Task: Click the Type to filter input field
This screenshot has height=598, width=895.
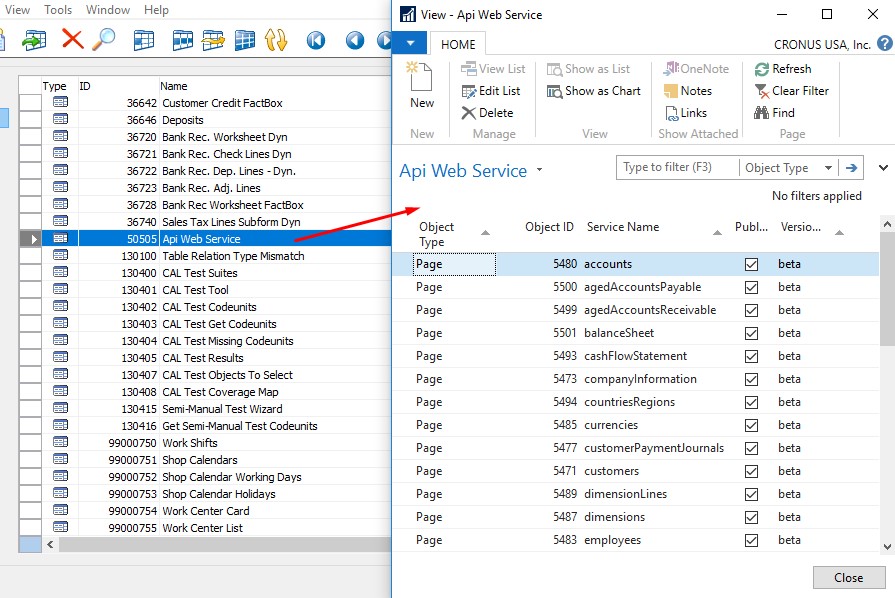Action: click(678, 167)
